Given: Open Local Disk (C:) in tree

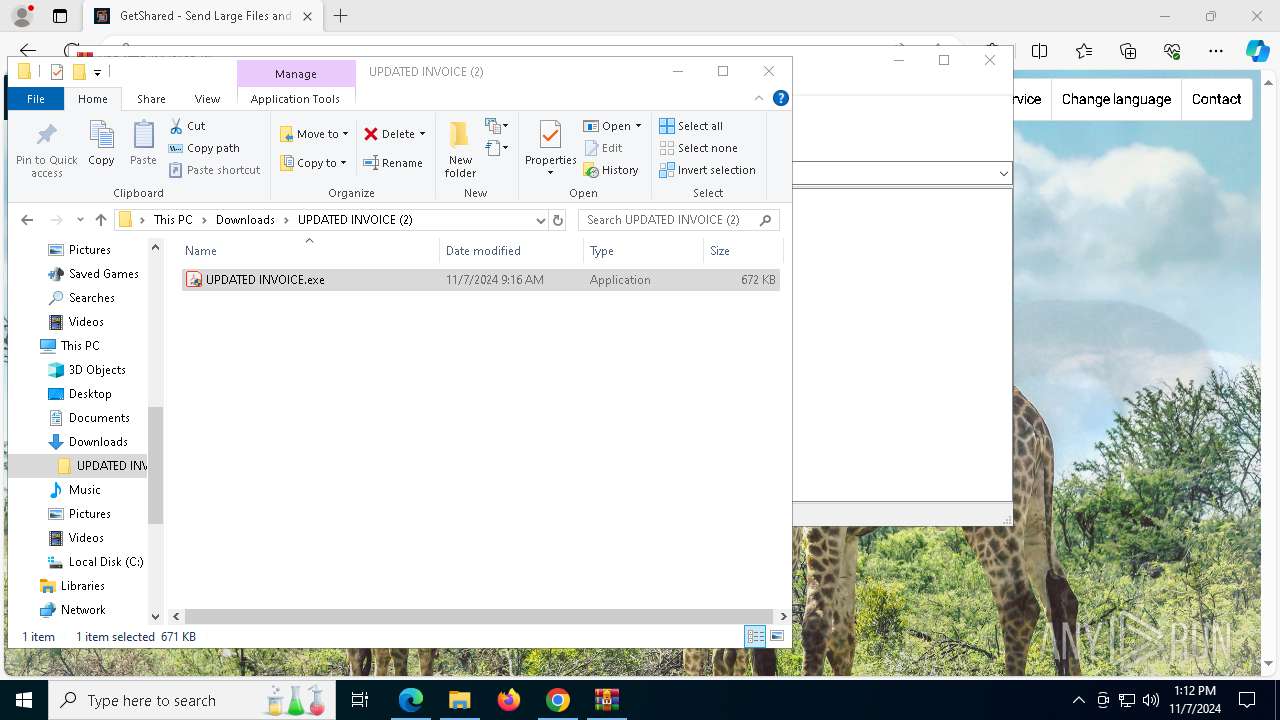Looking at the screenshot, I should (x=106, y=562).
